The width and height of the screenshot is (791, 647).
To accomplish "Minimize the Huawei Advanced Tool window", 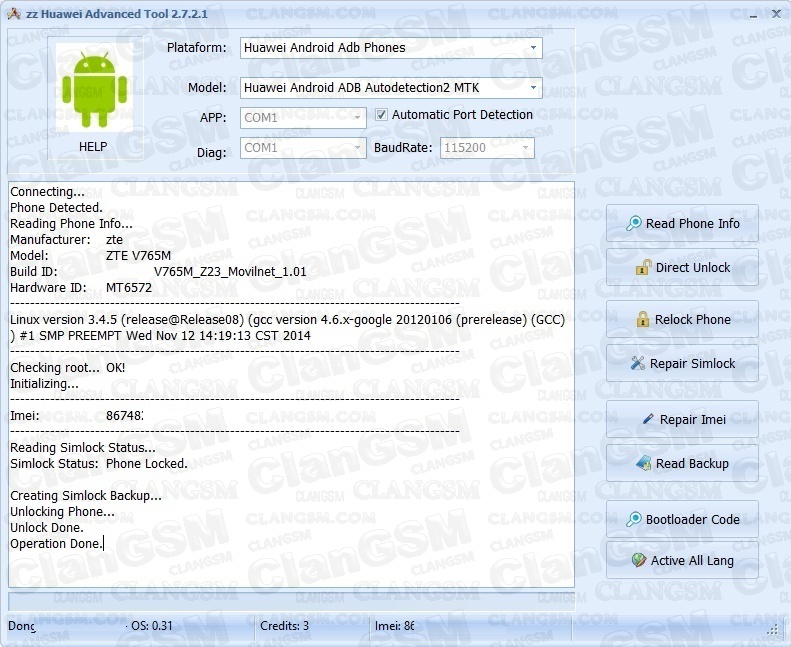I will (x=753, y=15).
